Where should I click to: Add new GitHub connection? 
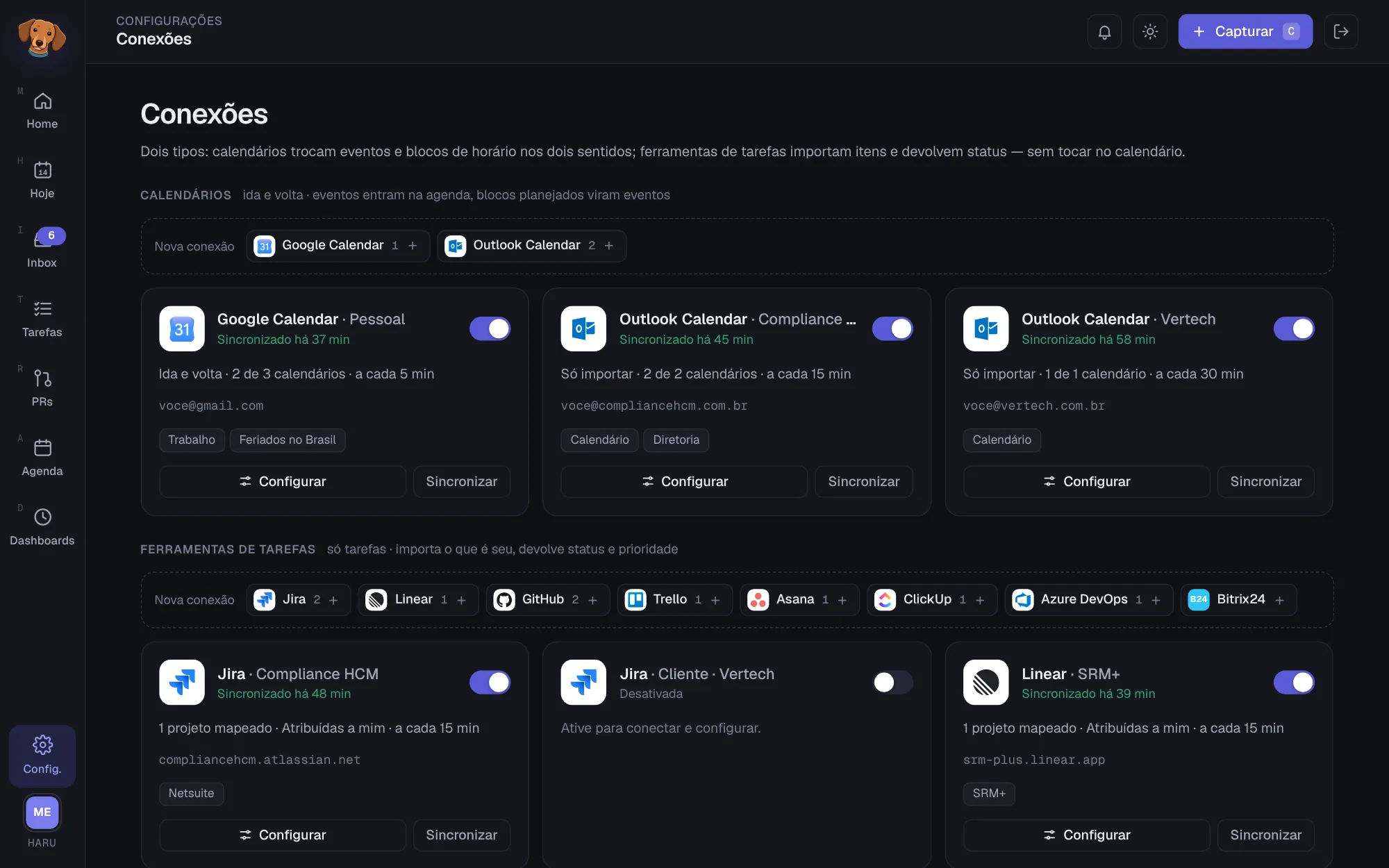click(x=548, y=599)
